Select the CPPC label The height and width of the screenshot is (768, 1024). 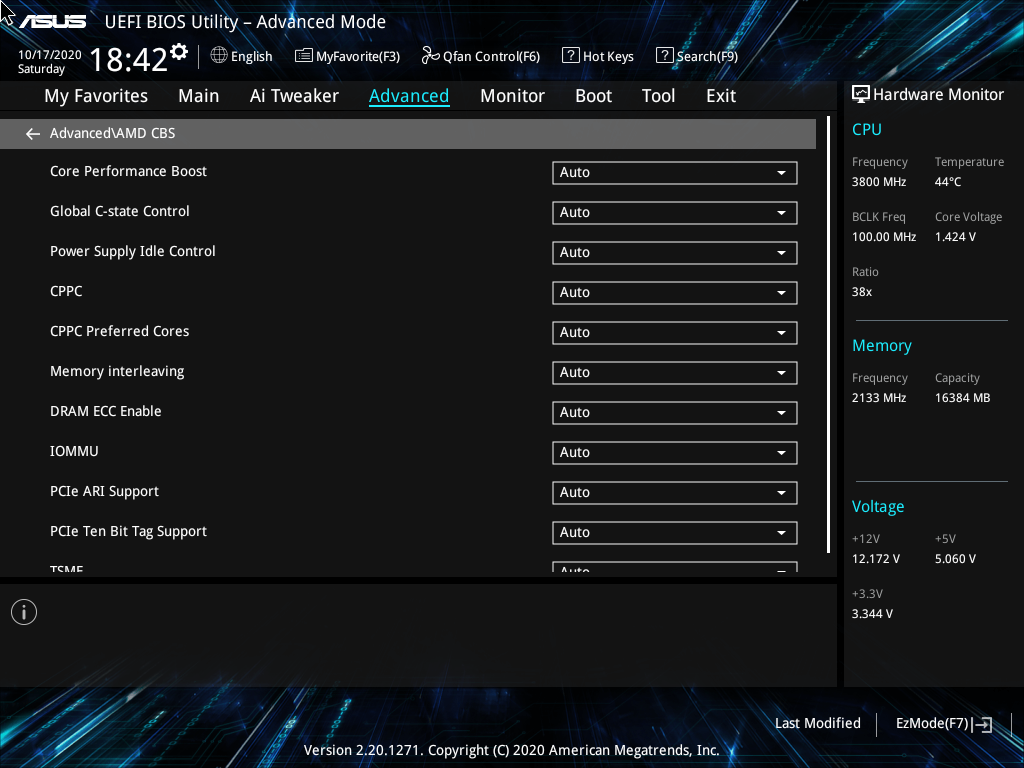66,291
